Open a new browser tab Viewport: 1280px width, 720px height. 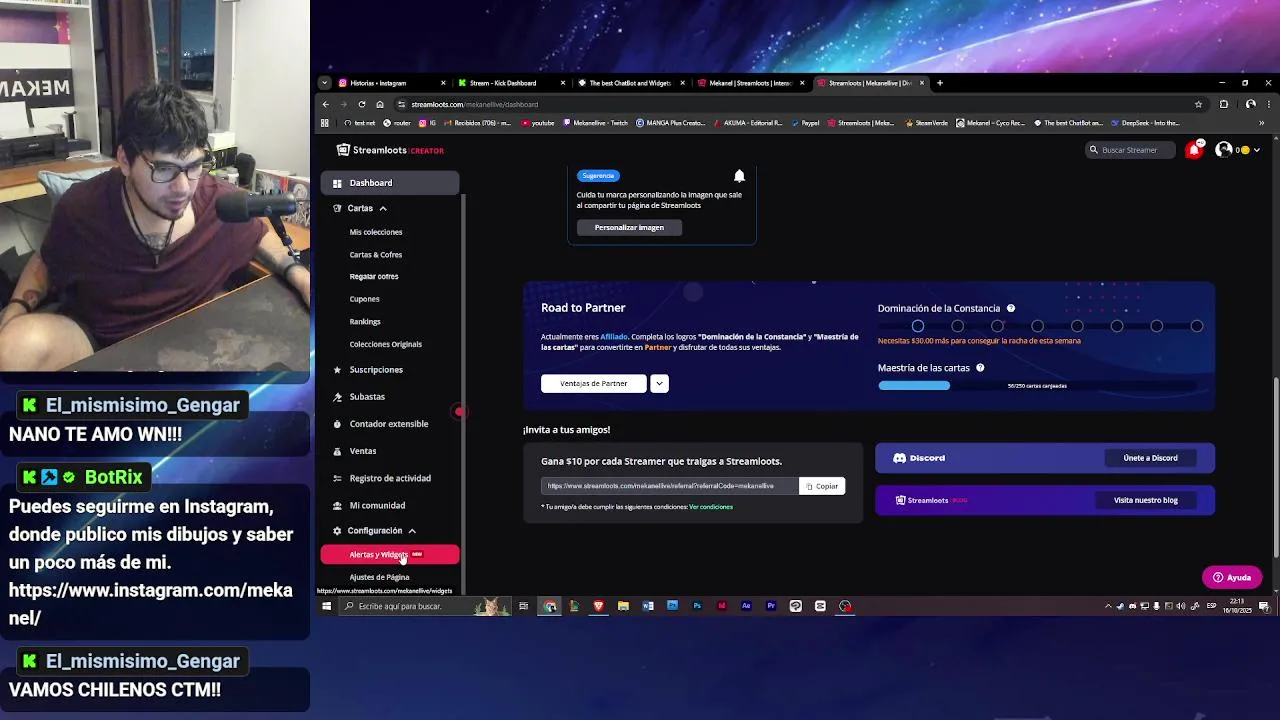(x=940, y=83)
